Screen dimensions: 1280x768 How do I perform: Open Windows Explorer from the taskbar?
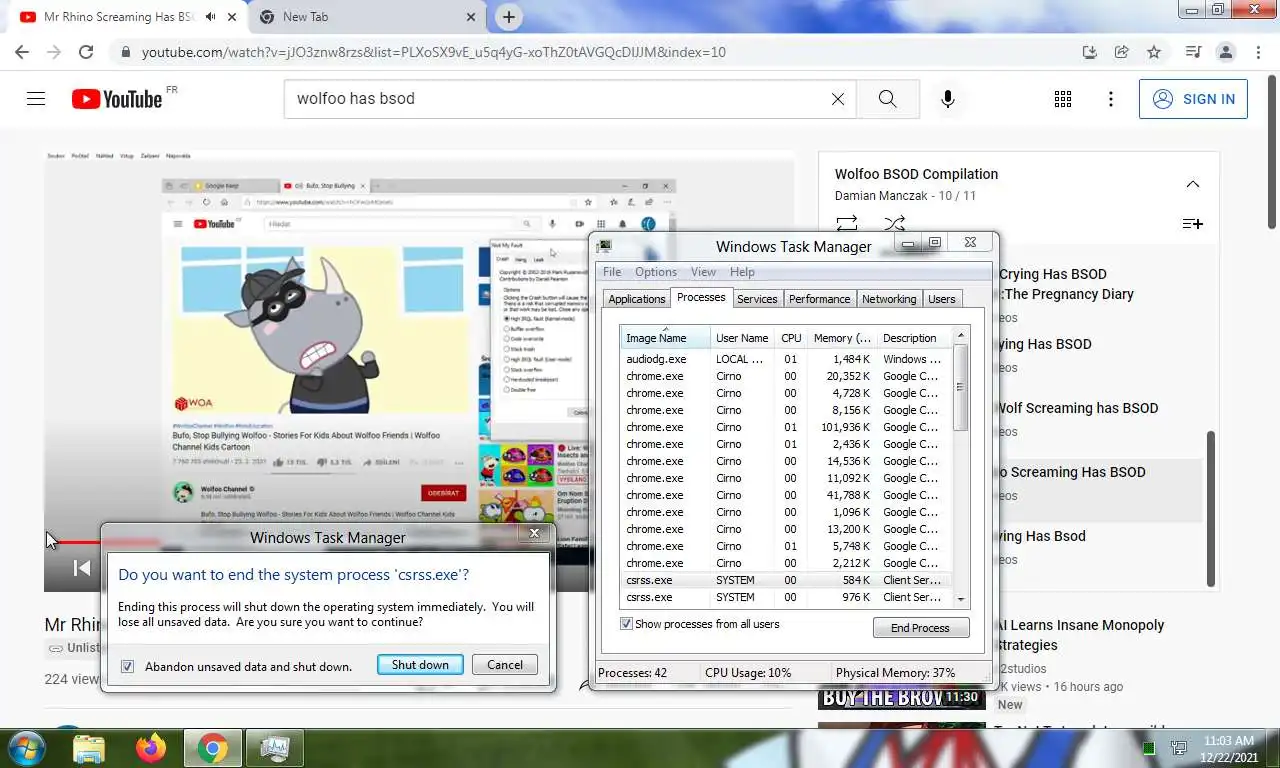click(x=89, y=748)
